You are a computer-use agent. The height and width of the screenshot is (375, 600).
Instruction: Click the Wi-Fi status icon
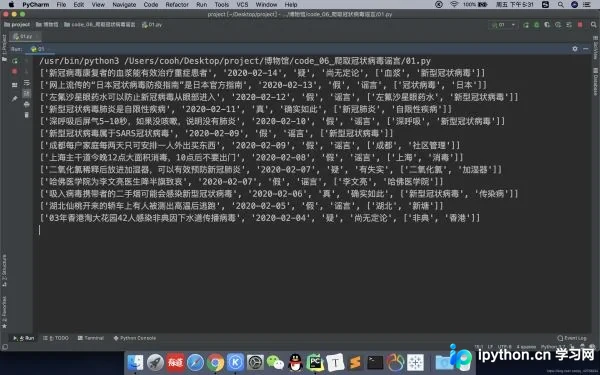tap(454, 5)
